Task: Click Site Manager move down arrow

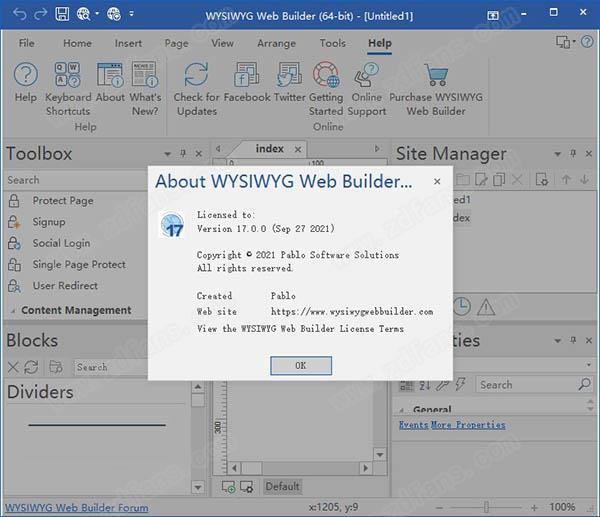Action: coord(584,179)
